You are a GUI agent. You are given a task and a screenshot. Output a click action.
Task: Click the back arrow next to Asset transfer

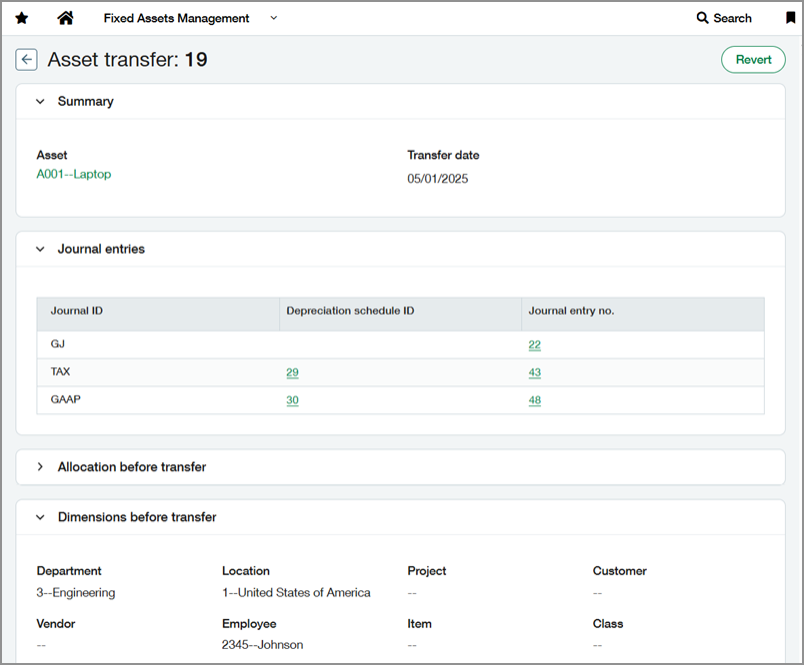coord(26,59)
